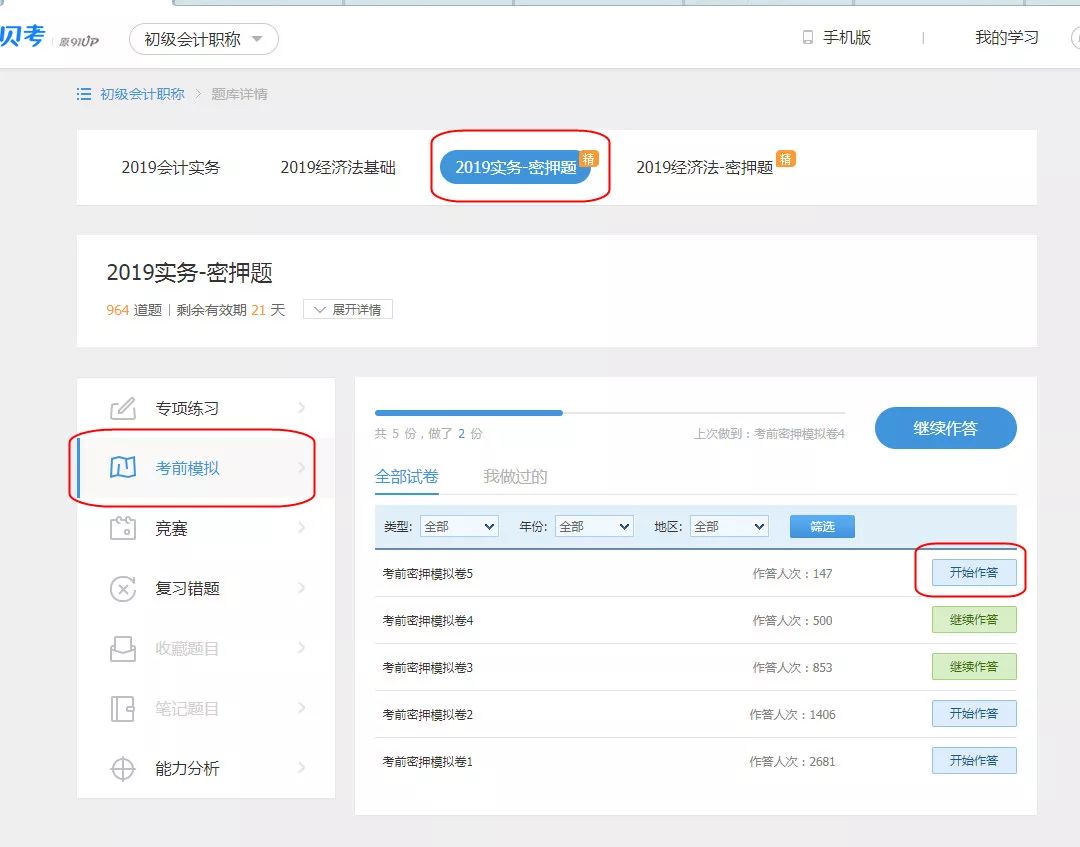
Task: Click the 筛选 filter button
Action: tap(822, 527)
